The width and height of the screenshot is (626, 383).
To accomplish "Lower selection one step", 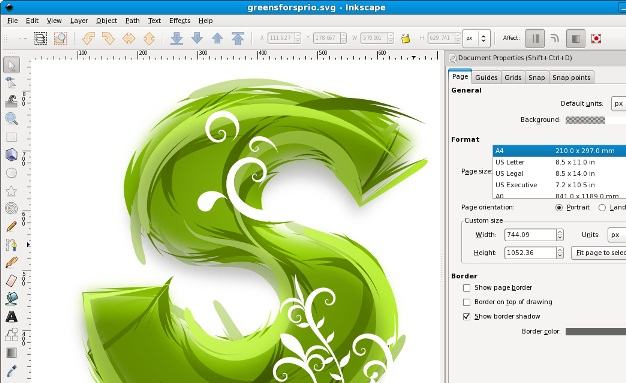I will pos(197,38).
